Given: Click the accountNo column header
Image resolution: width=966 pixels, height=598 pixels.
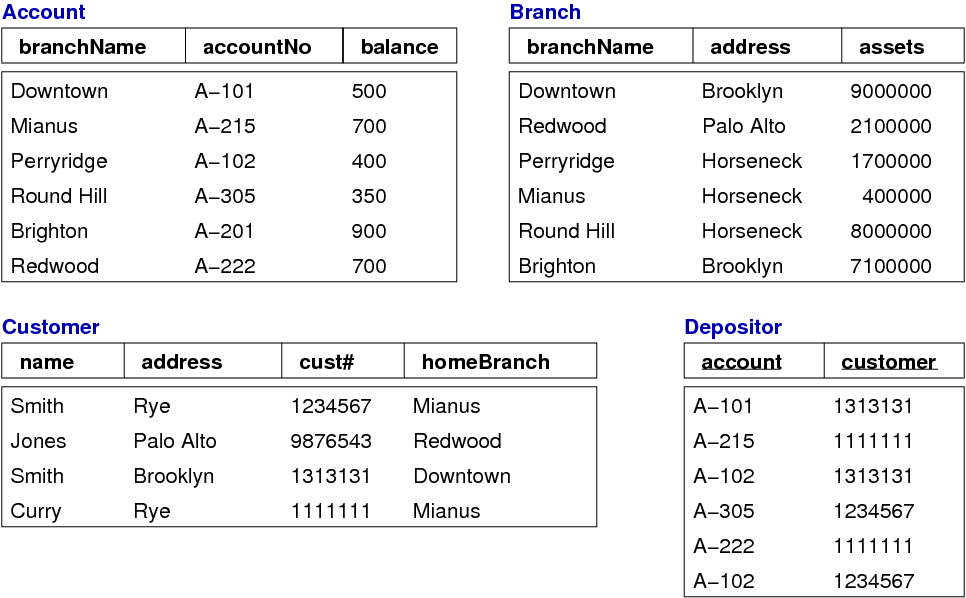Looking at the screenshot, I should pyautogui.click(x=257, y=47).
